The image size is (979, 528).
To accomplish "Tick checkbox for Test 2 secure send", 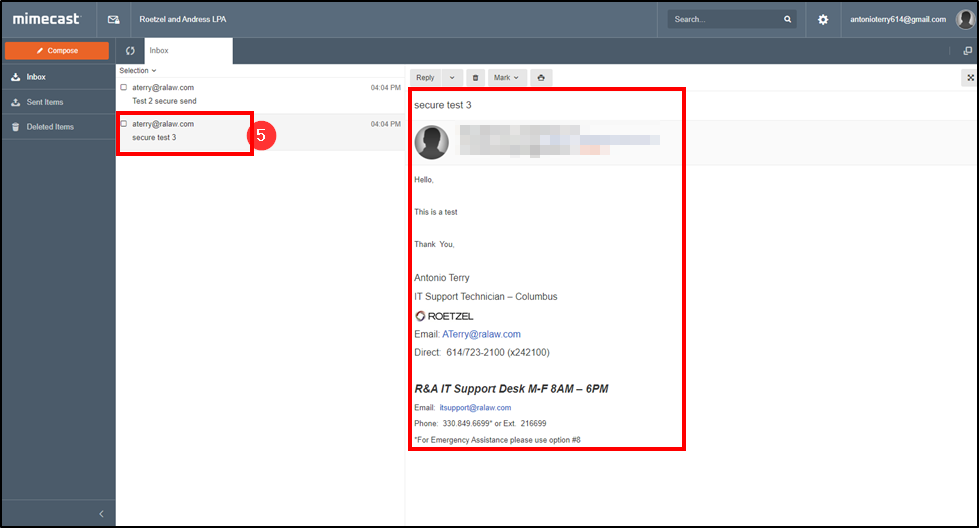I will point(124,87).
